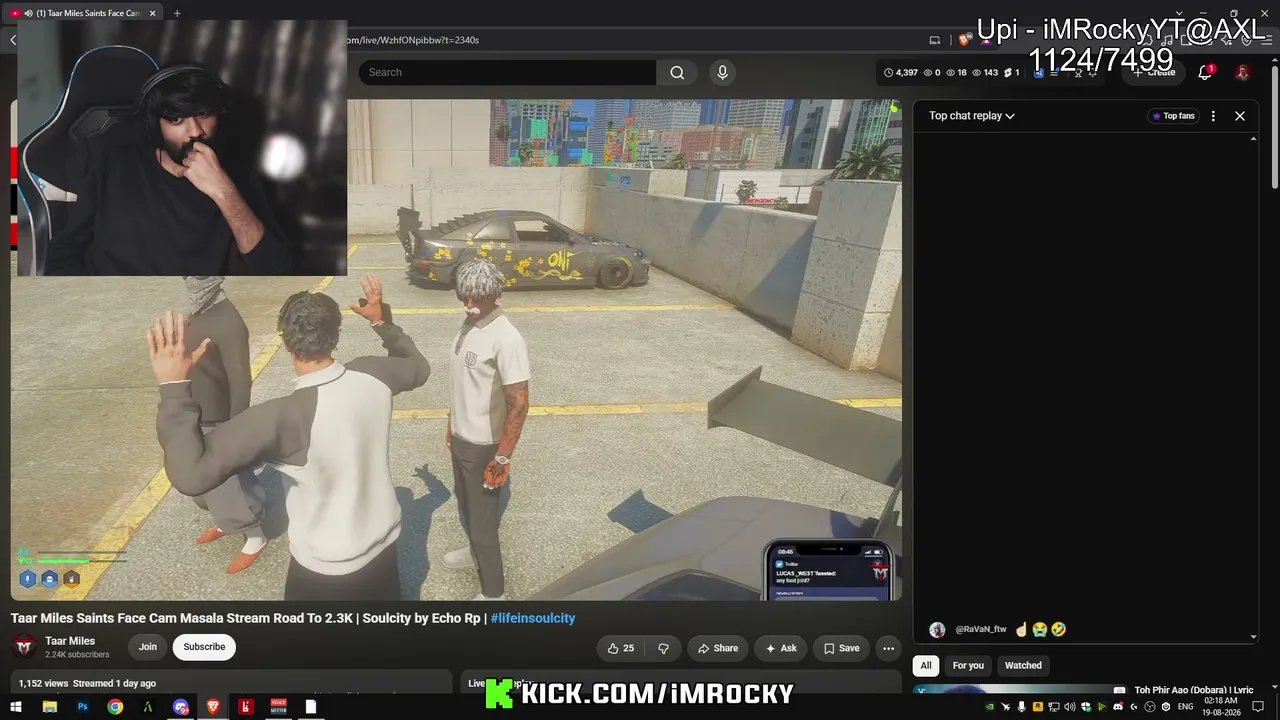Open the Toh Phir Aao recommended video
This screenshot has height=720, width=1280.
1193,691
